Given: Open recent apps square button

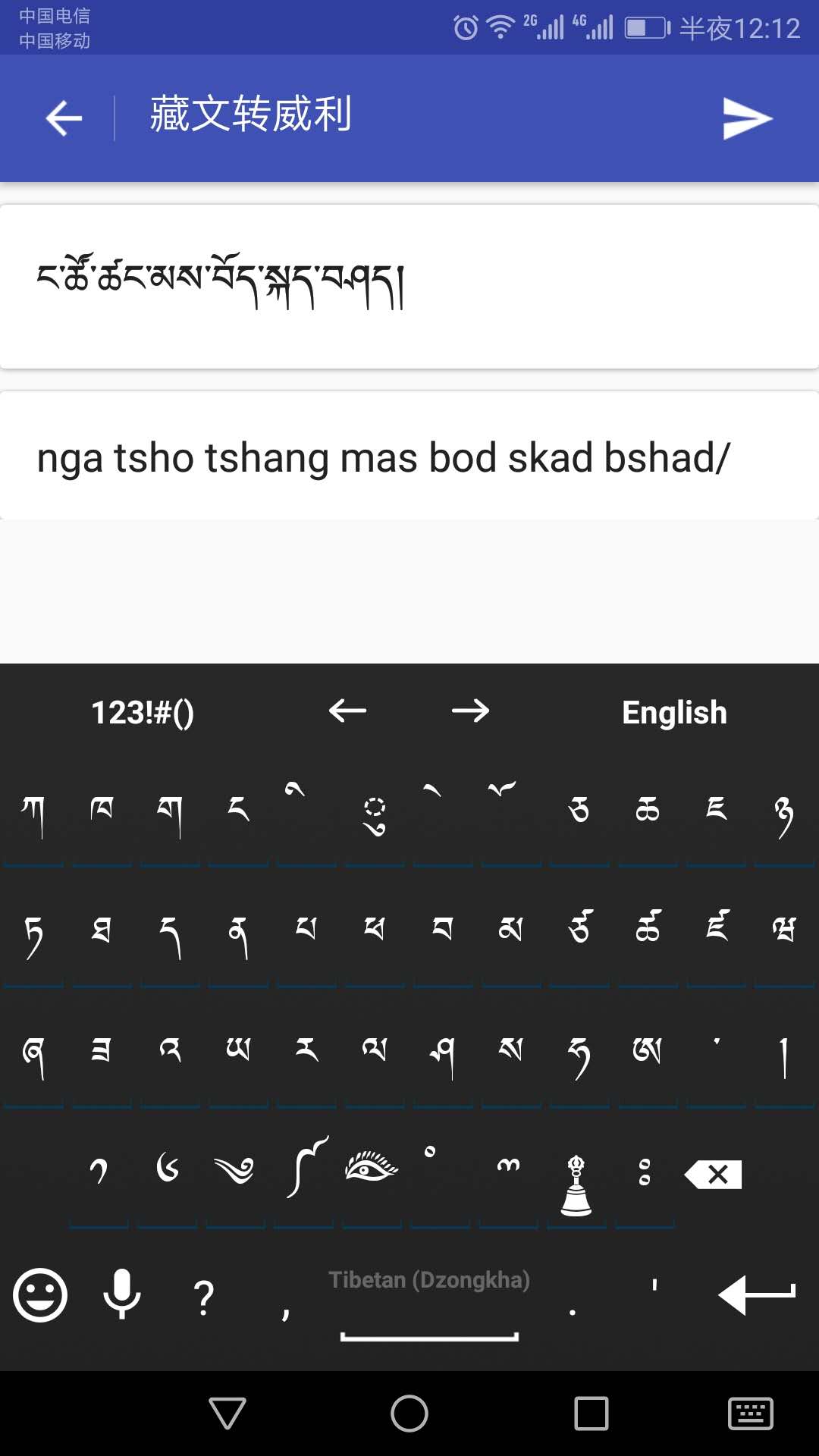Looking at the screenshot, I should (591, 1414).
